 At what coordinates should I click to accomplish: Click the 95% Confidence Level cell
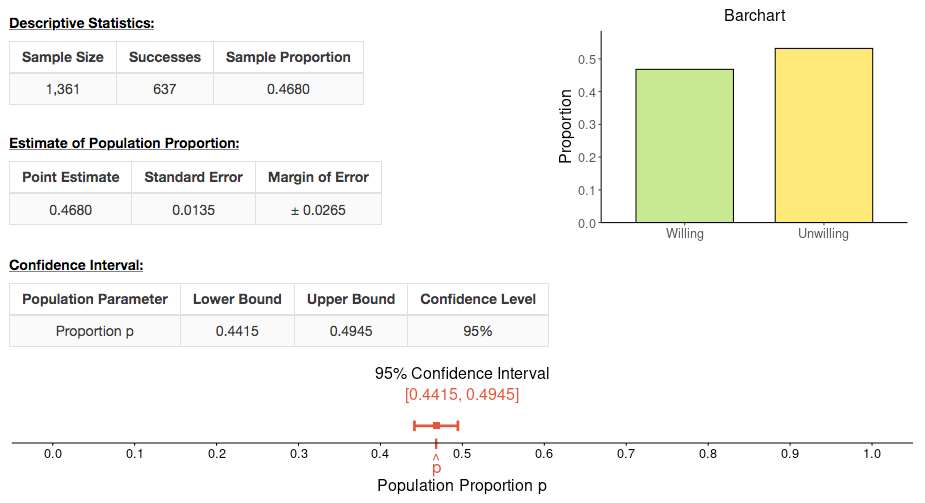pyautogui.click(x=478, y=331)
